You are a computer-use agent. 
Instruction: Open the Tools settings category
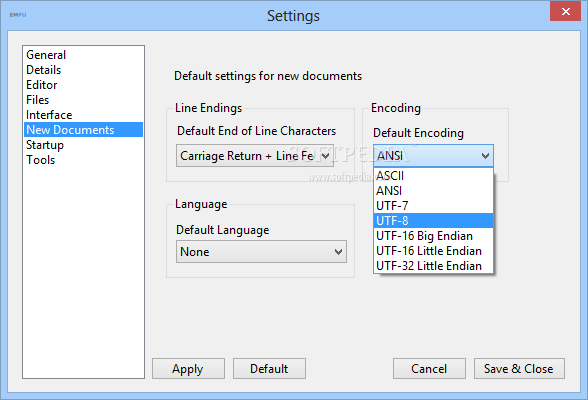(83, 160)
